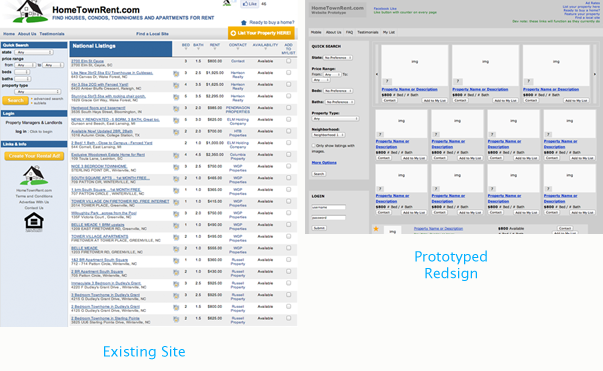Click the List Your Property HERE button

[261, 33]
